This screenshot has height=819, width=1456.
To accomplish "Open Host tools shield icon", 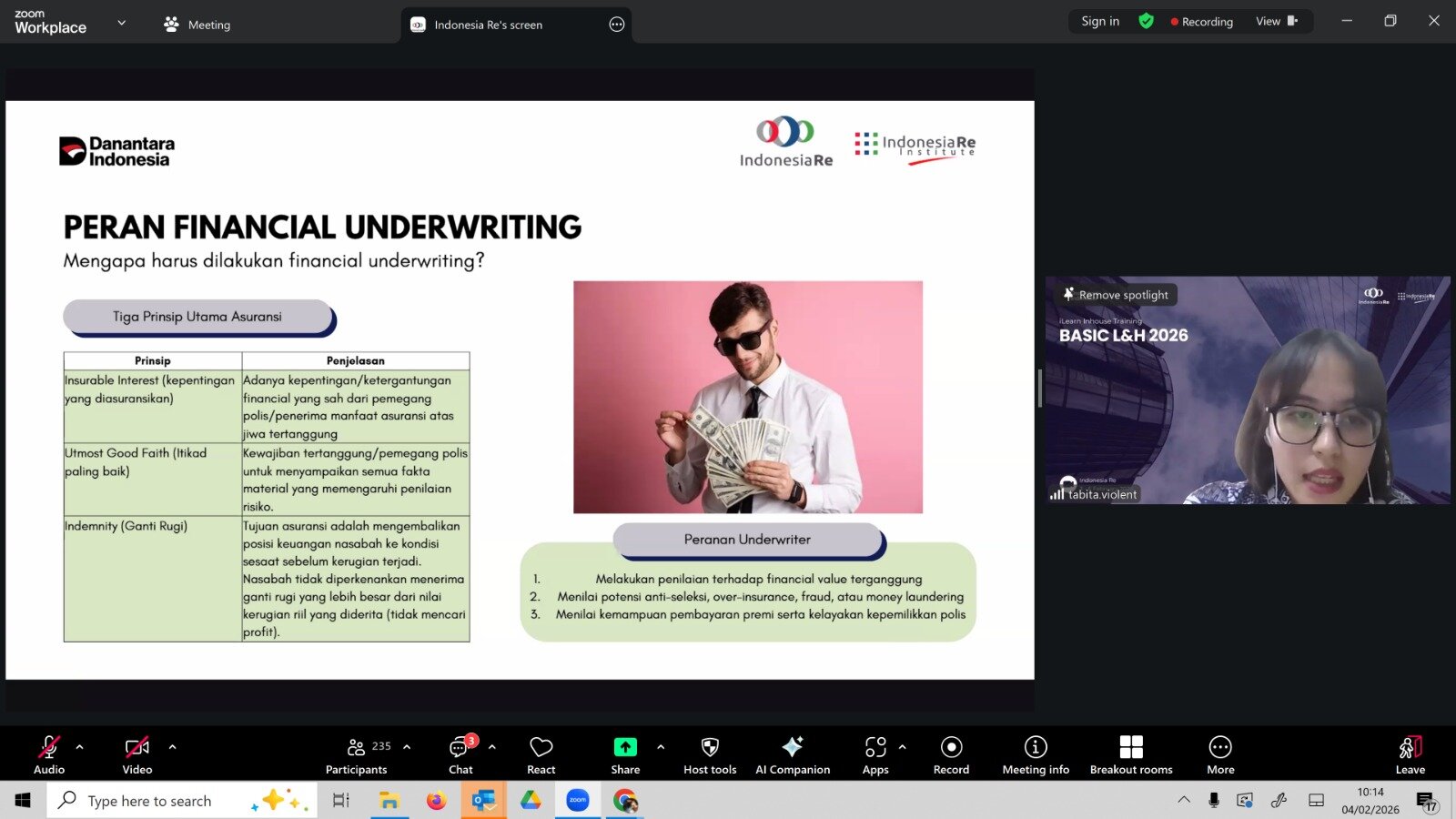I will click(710, 754).
